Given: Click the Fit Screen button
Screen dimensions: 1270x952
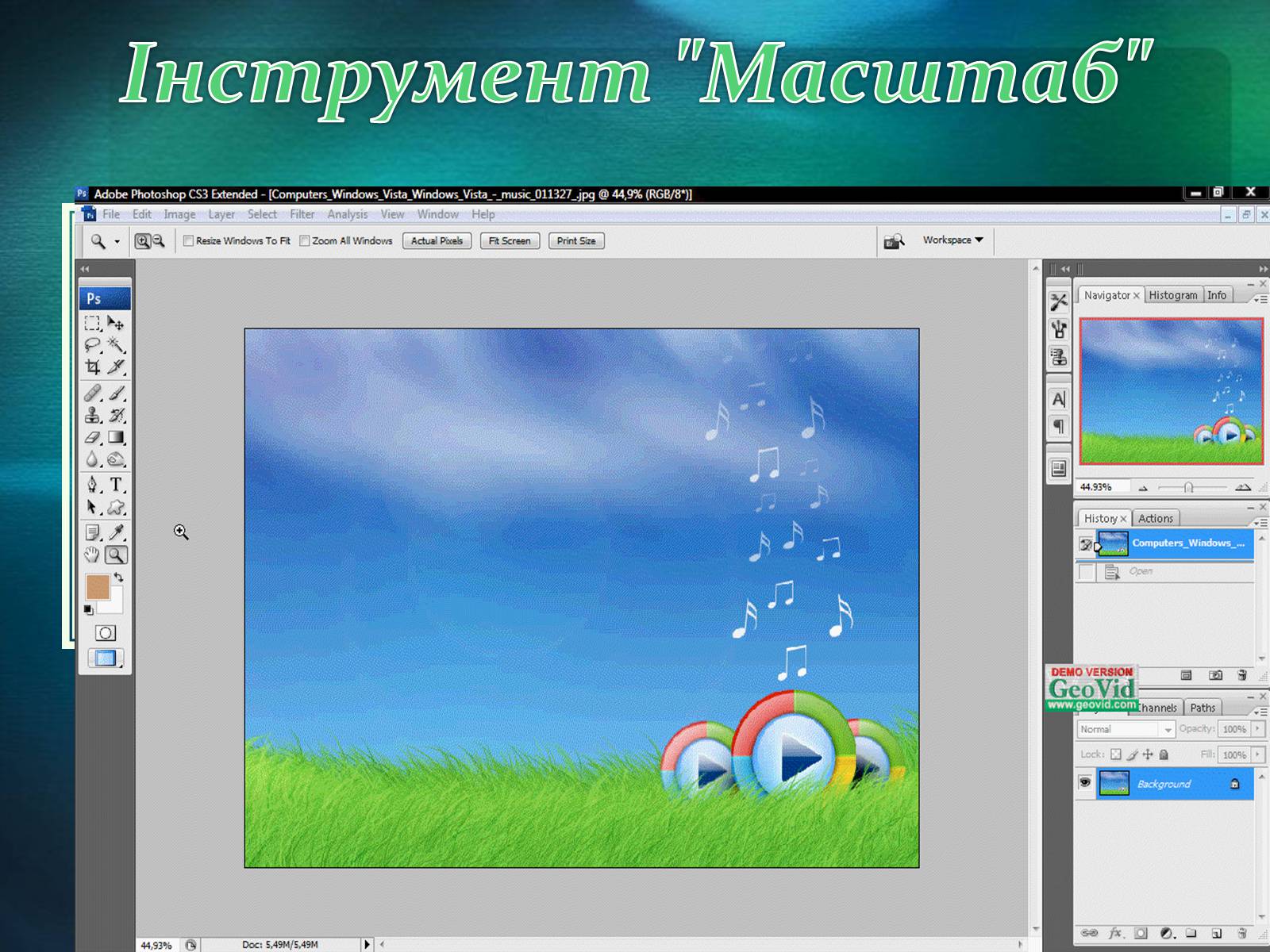Looking at the screenshot, I should [510, 241].
